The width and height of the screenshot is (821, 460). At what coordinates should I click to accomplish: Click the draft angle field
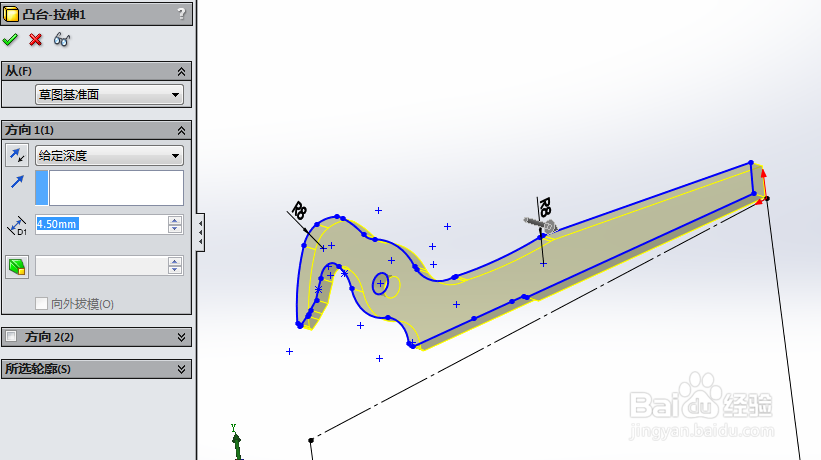(x=102, y=266)
